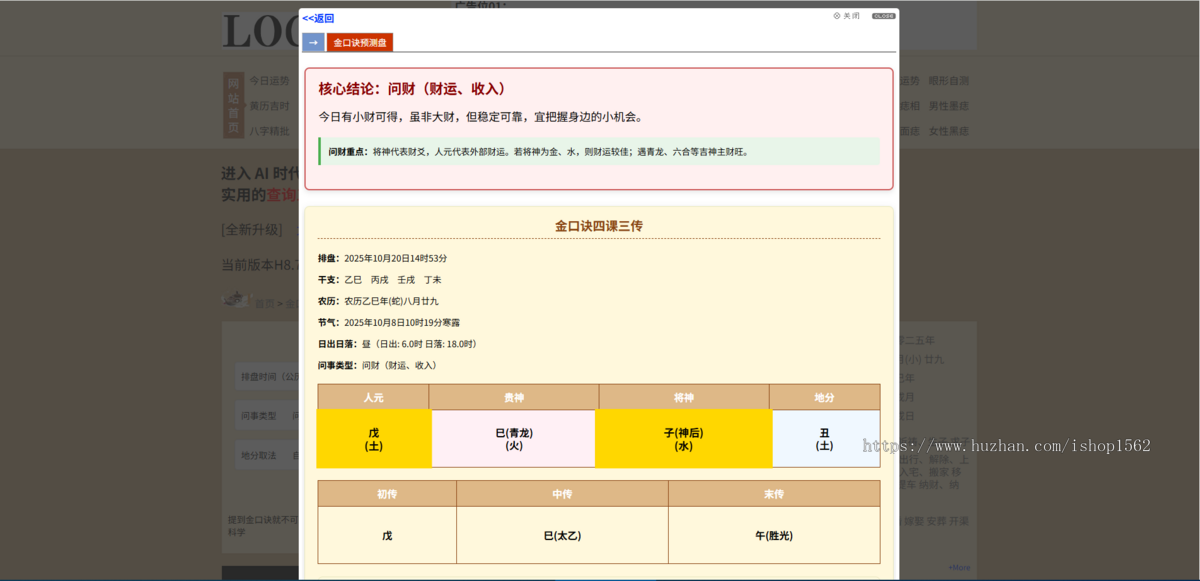Click 男性墨痣 link on background page
This screenshot has width=1200, height=581.
(x=948, y=106)
